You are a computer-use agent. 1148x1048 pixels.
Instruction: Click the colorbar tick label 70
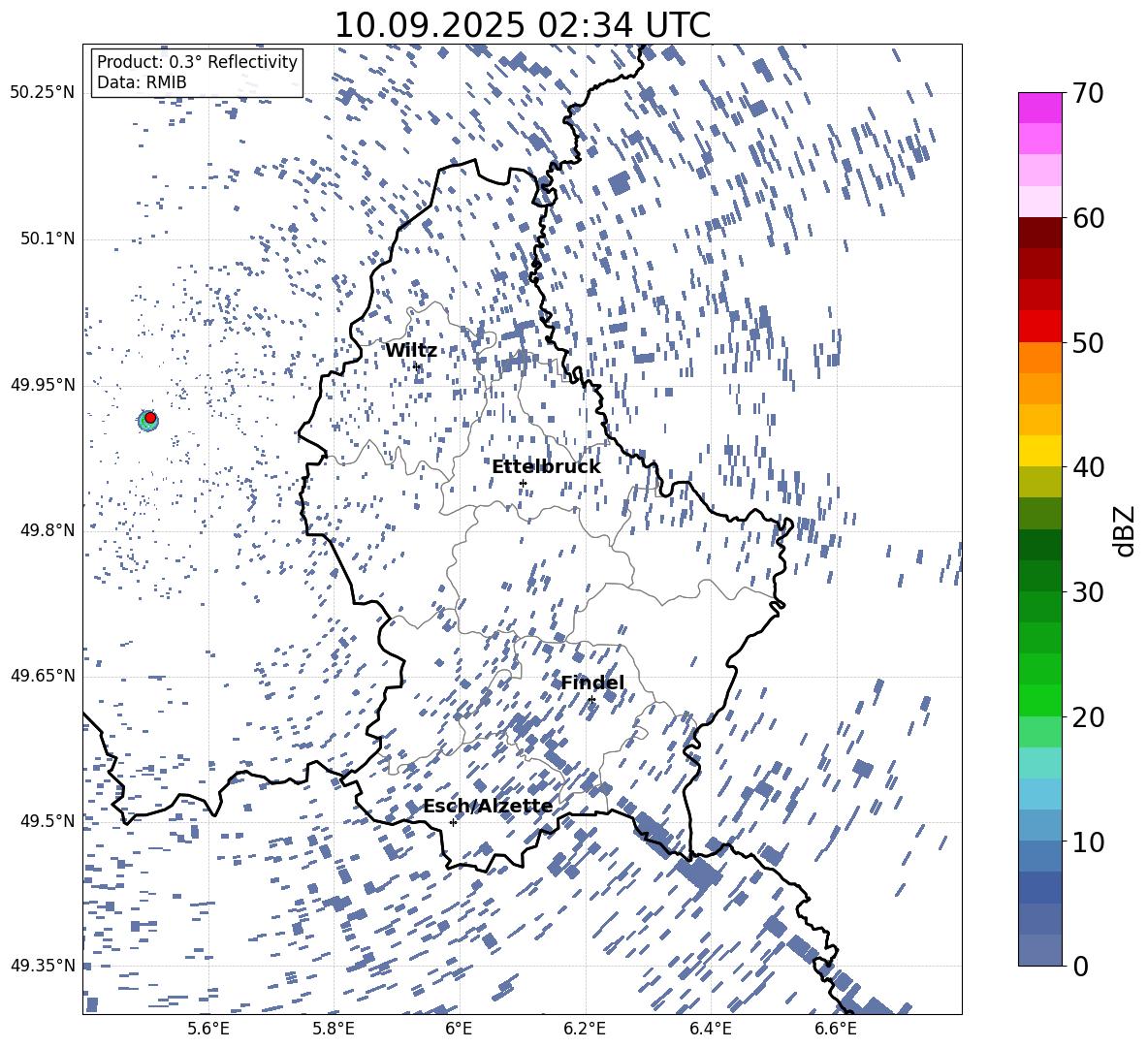(1088, 93)
